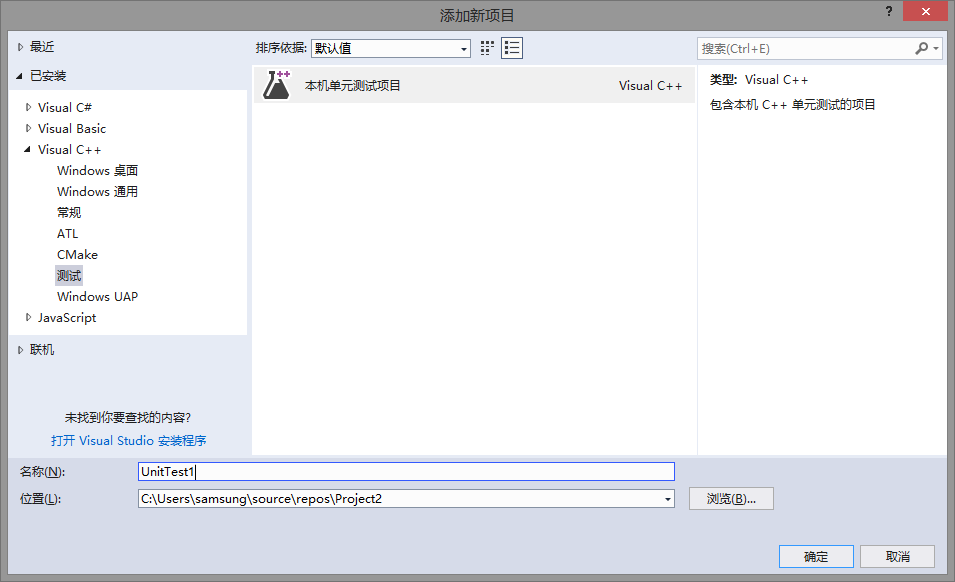Collapse the 已安装 section
This screenshot has width=955, height=582.
pos(19,76)
